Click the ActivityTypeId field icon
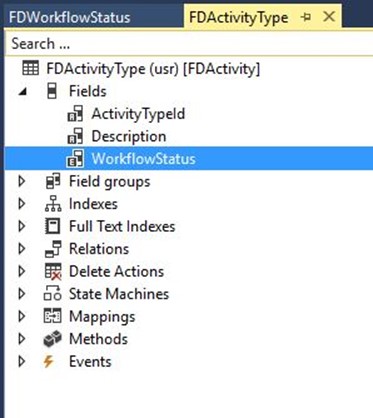This screenshot has width=373, height=418. point(75,114)
